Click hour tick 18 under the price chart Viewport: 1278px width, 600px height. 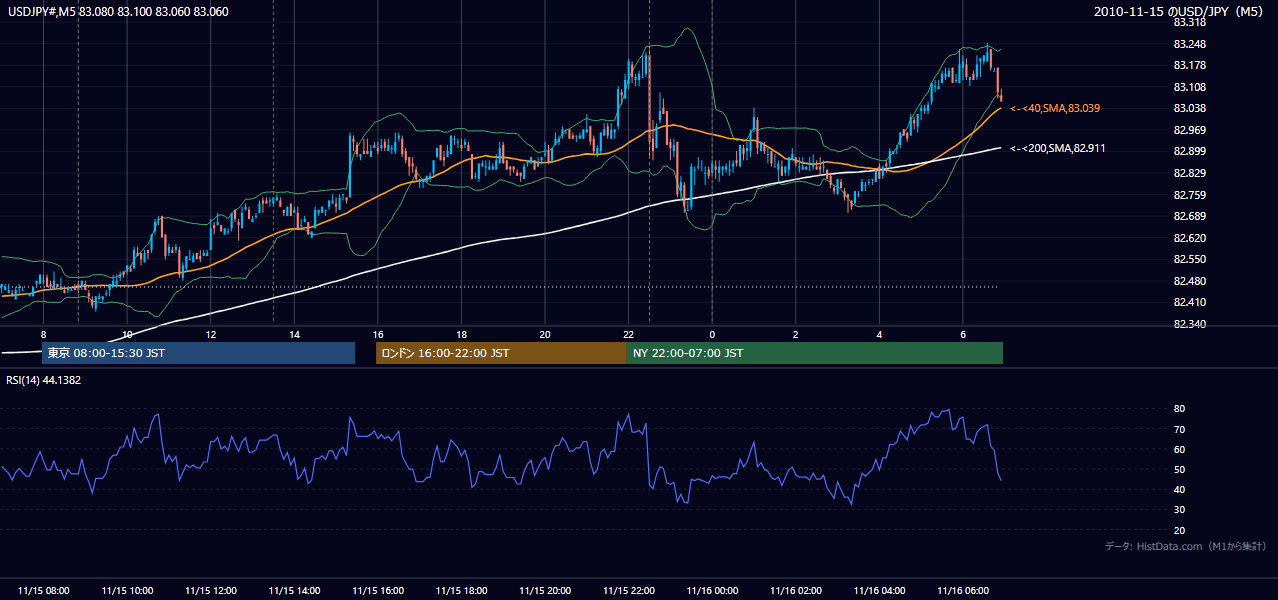462,334
